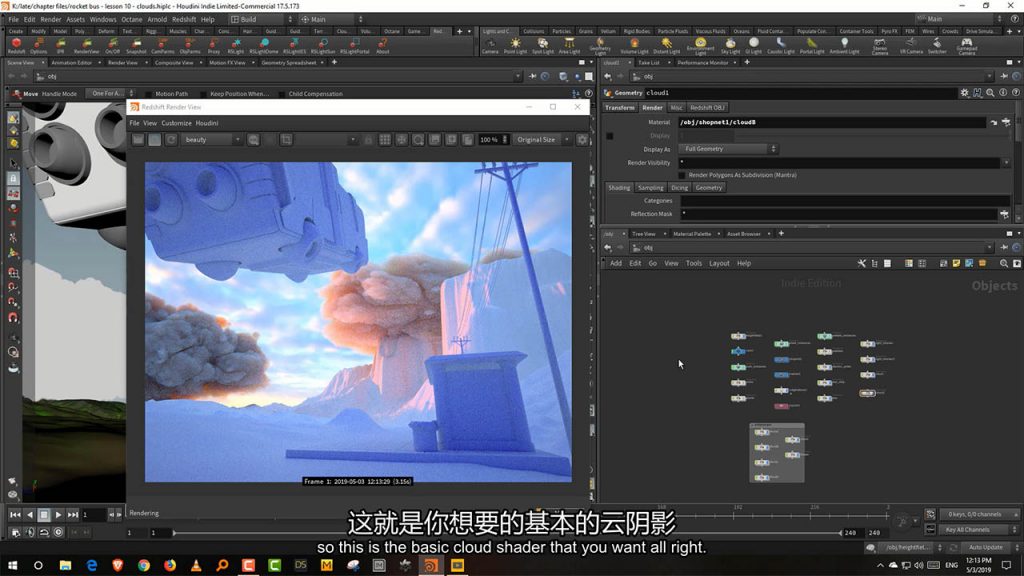
Task: Click the Redshift IPR shelf icon
Action: click(x=62, y=45)
